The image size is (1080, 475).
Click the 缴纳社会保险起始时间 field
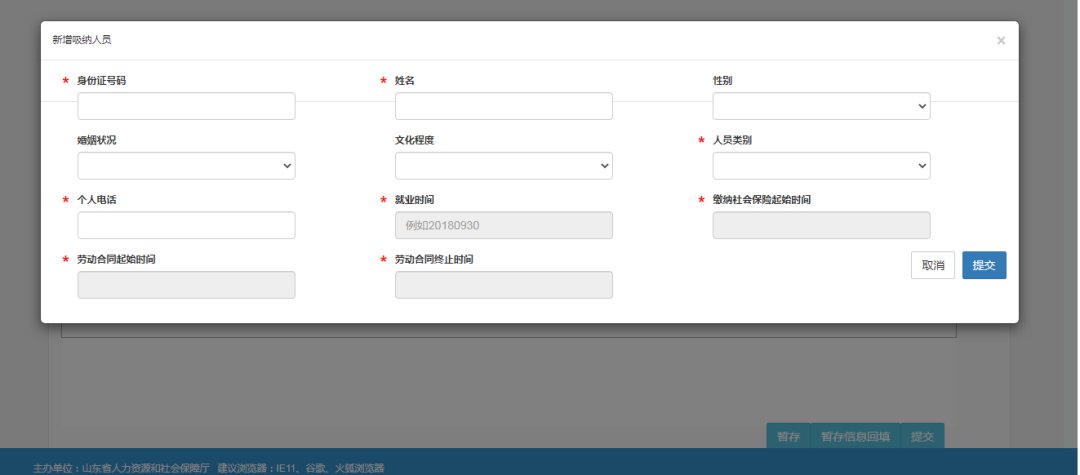click(821, 226)
